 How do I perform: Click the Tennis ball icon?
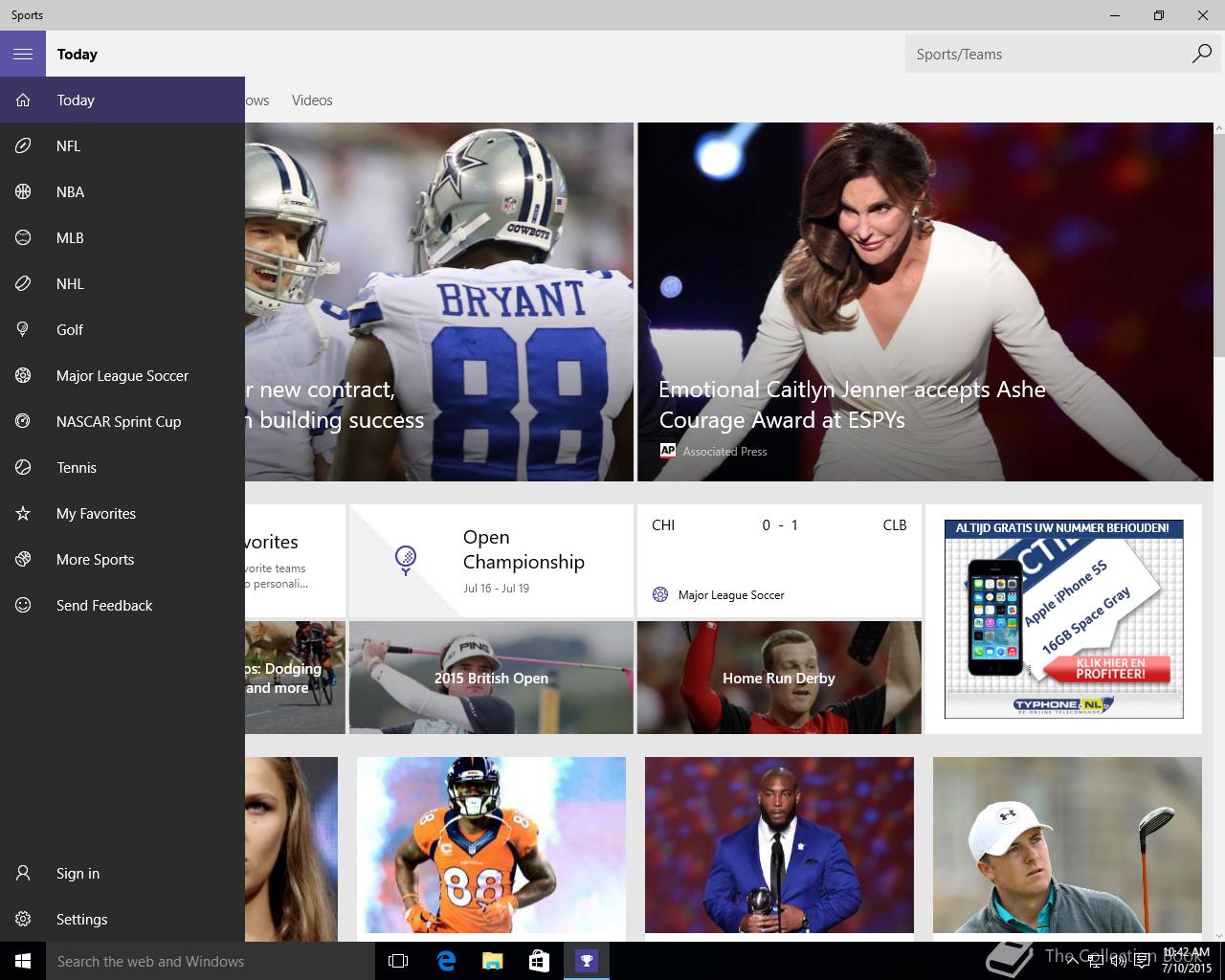23,467
